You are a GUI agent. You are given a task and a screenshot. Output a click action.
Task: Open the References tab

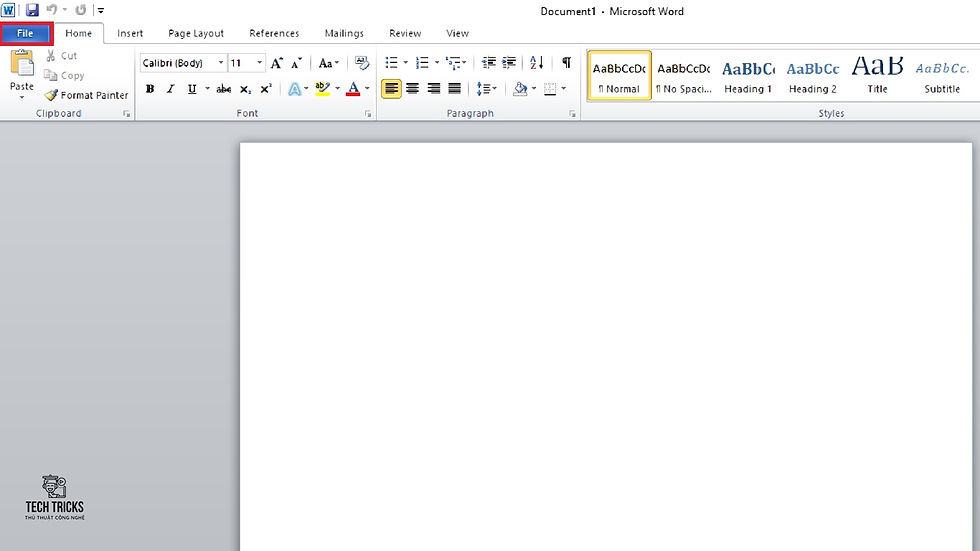coord(274,34)
